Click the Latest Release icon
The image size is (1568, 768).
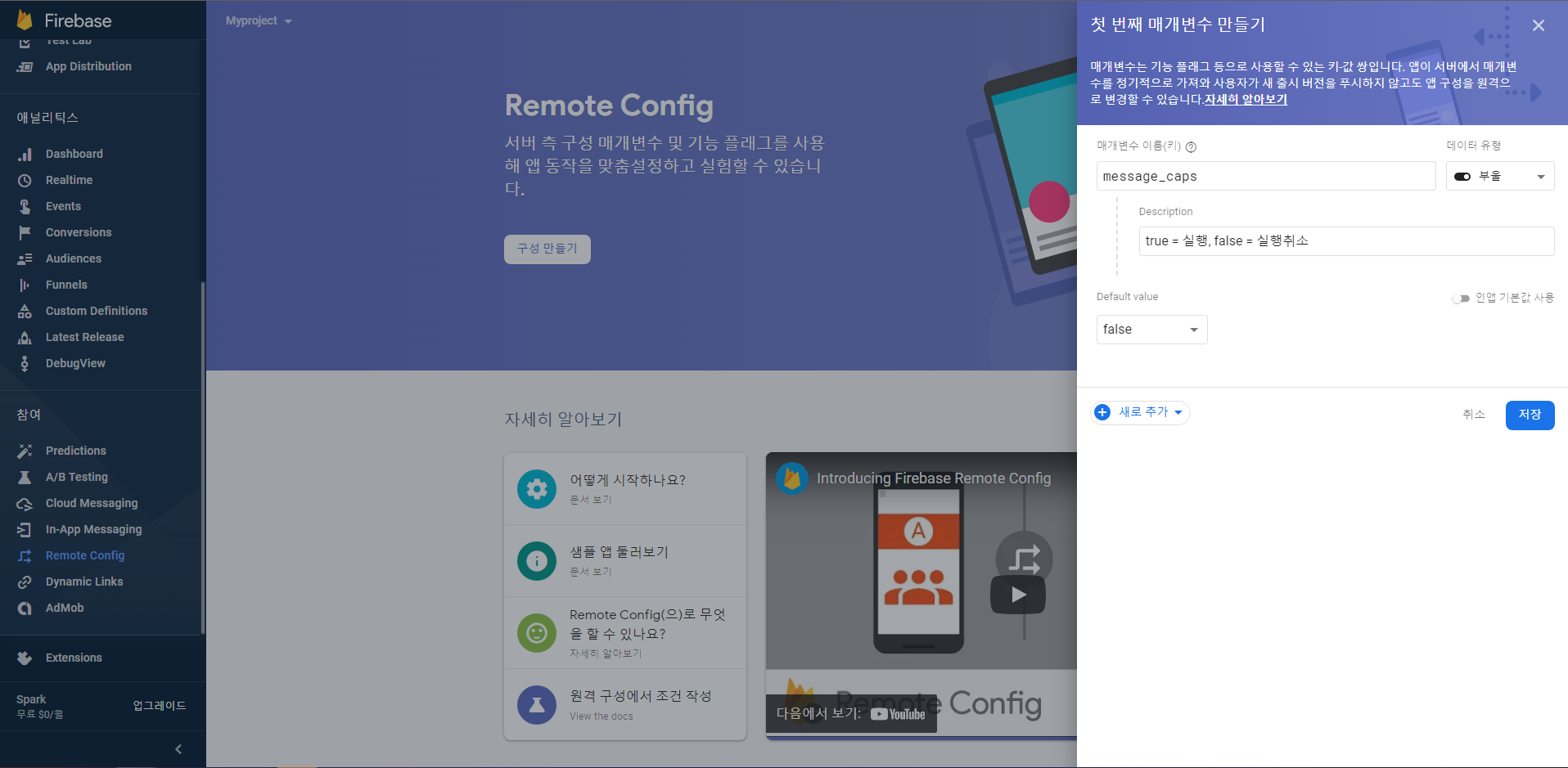(x=25, y=337)
